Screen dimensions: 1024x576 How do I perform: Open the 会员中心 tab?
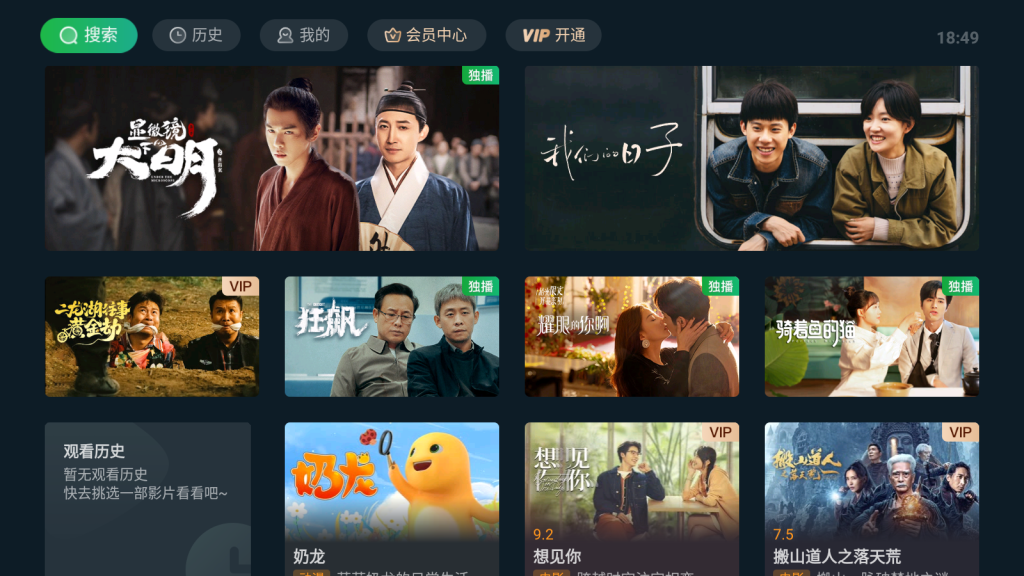click(x=426, y=35)
